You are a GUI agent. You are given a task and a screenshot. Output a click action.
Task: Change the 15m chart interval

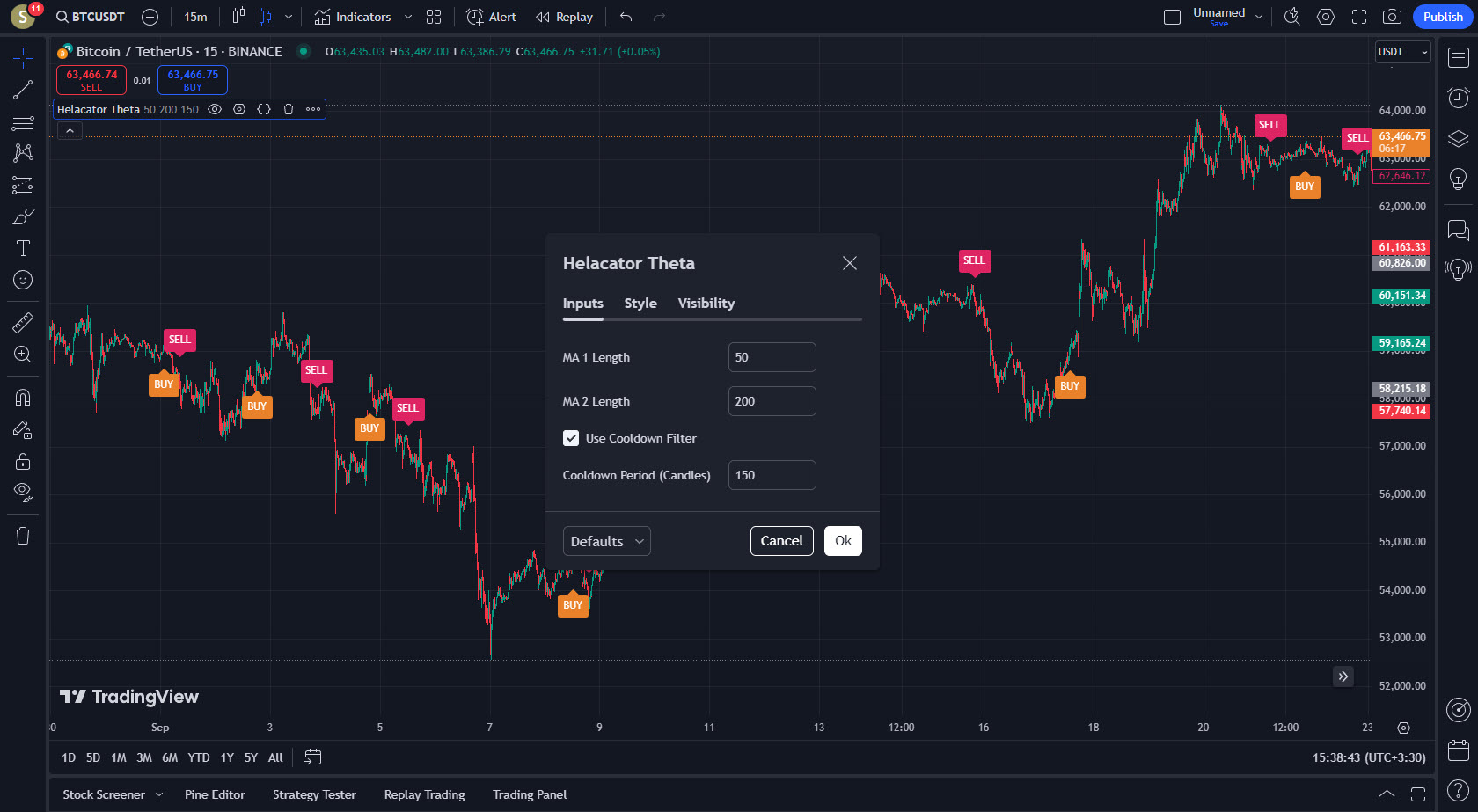(195, 17)
